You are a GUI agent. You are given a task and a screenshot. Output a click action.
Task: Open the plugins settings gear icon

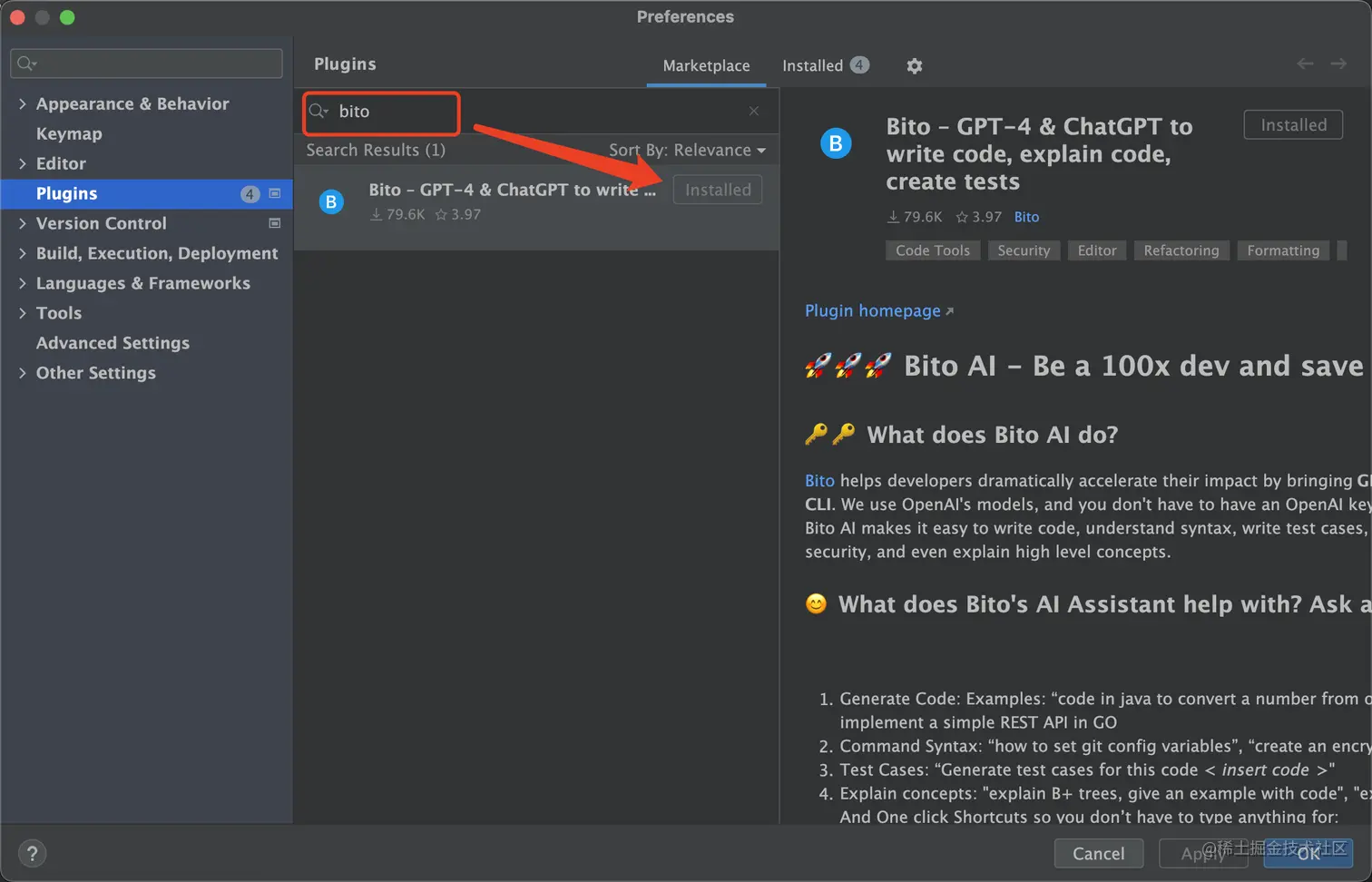pyautogui.click(x=914, y=65)
